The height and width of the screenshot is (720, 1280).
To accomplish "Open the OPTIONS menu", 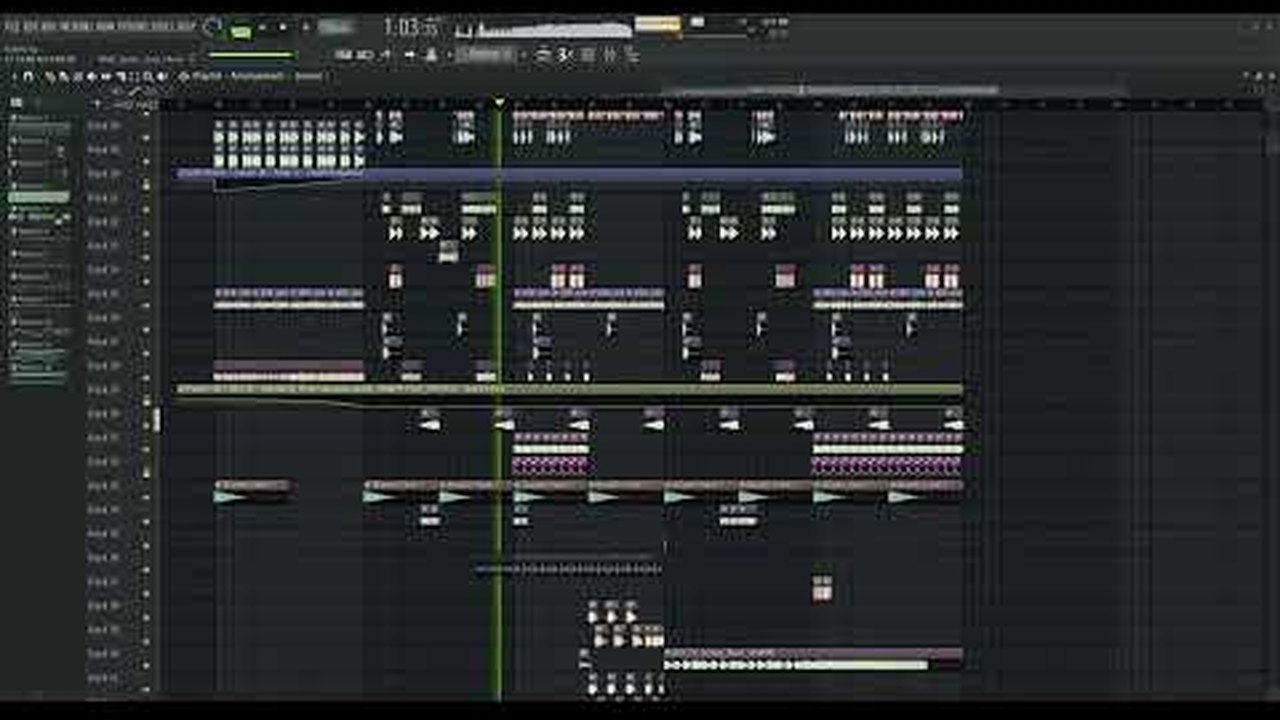I will coord(132,26).
